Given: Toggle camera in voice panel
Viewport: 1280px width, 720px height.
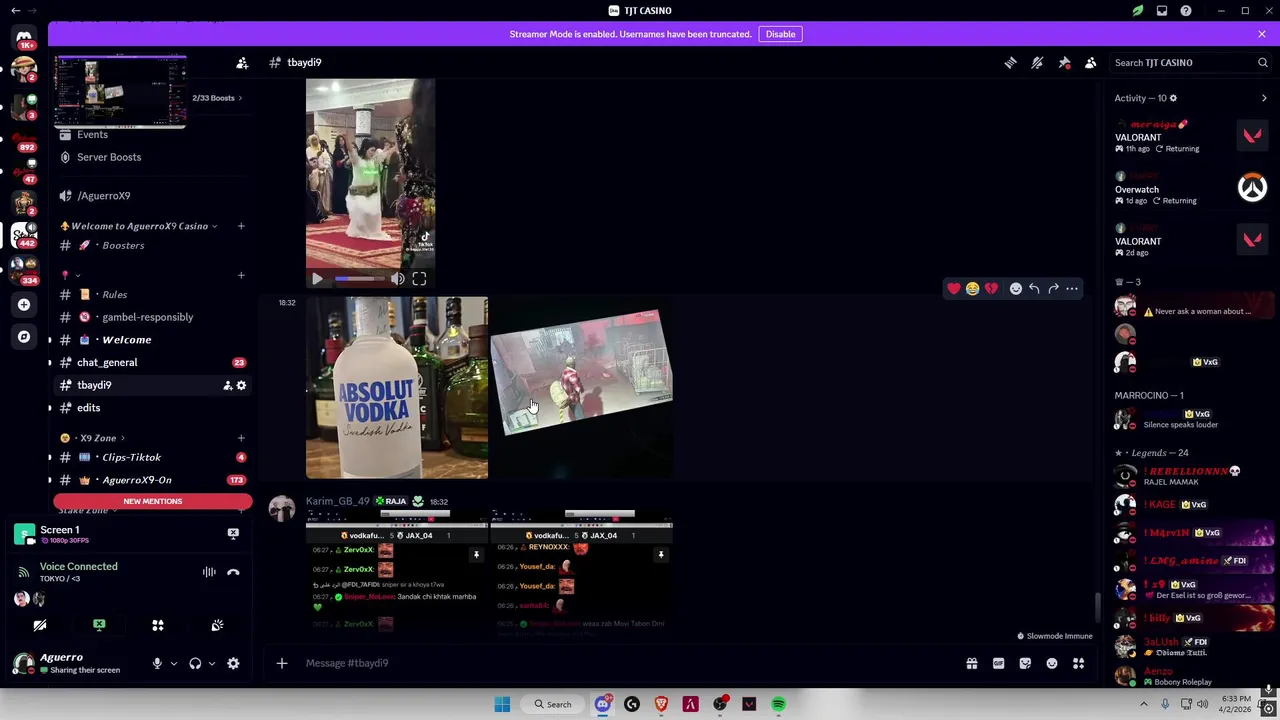Looking at the screenshot, I should (x=40, y=625).
